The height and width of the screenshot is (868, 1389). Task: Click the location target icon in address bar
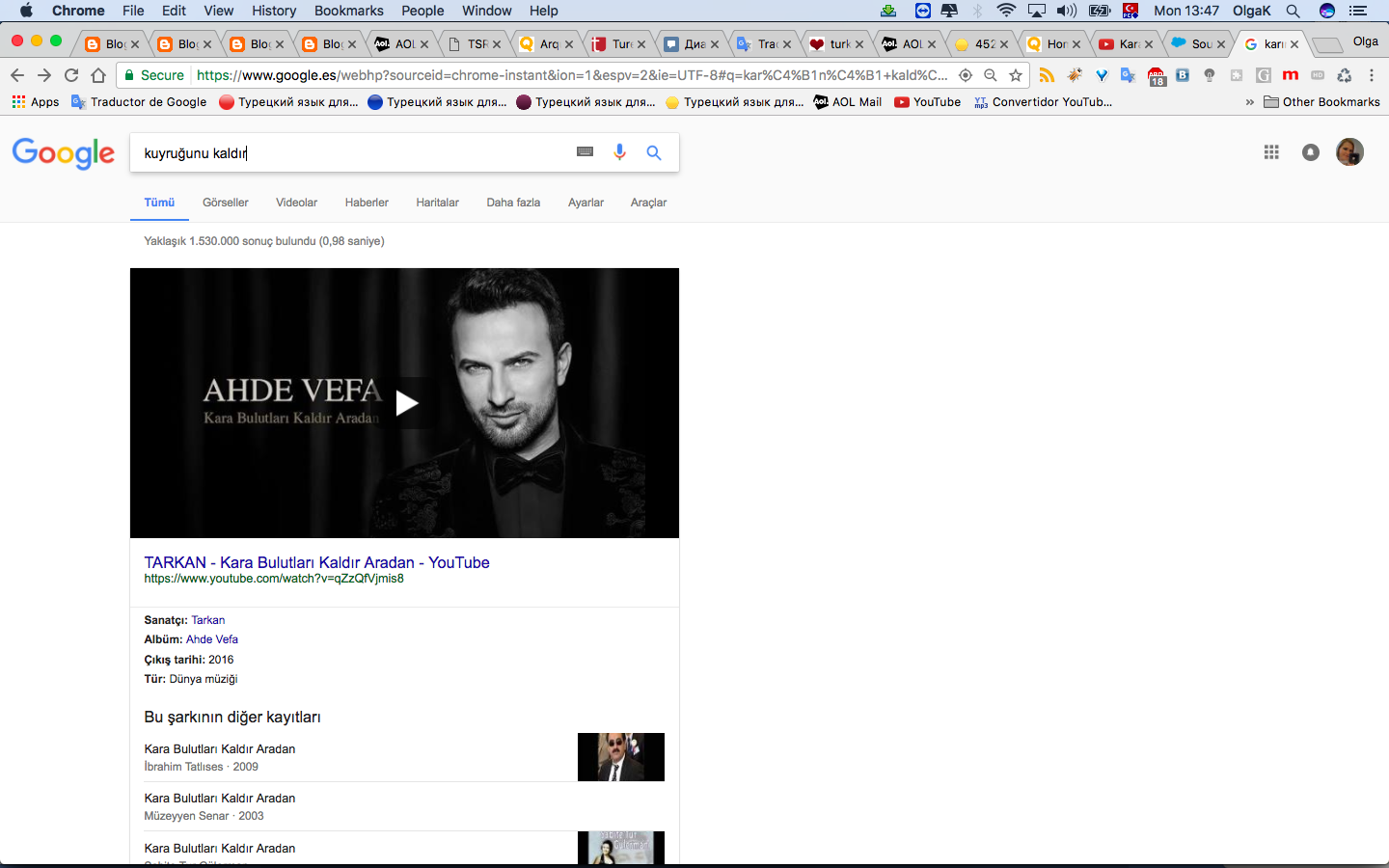coord(966,75)
